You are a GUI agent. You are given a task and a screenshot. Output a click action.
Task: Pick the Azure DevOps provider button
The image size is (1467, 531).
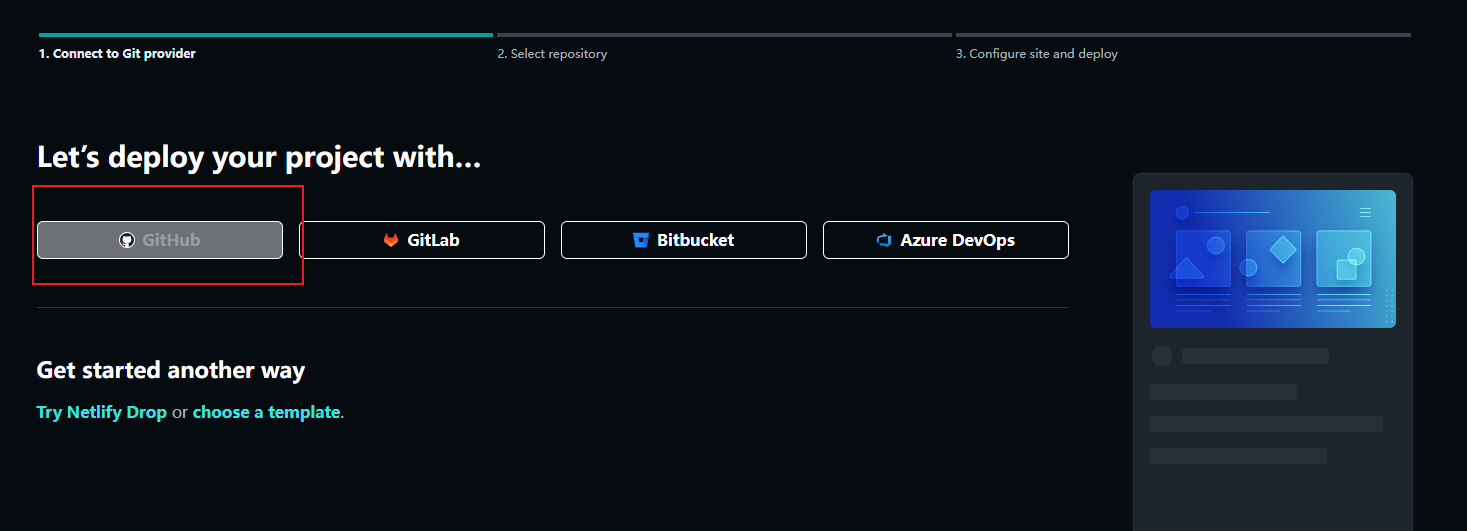pos(946,240)
